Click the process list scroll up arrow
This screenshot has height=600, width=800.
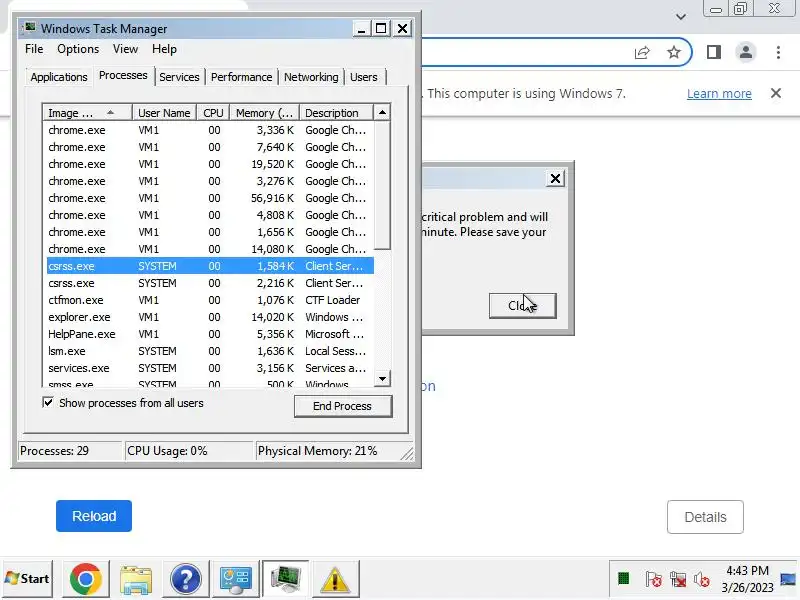382,112
